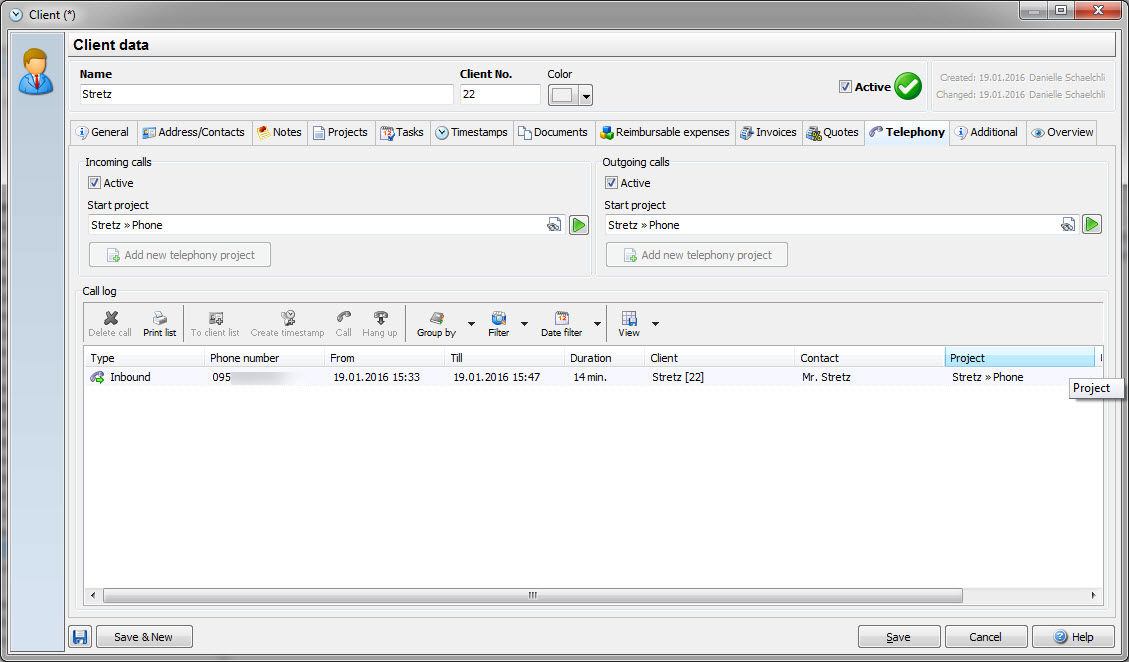Uncheck the client Active checkbox
This screenshot has width=1129, height=662.
(x=845, y=87)
